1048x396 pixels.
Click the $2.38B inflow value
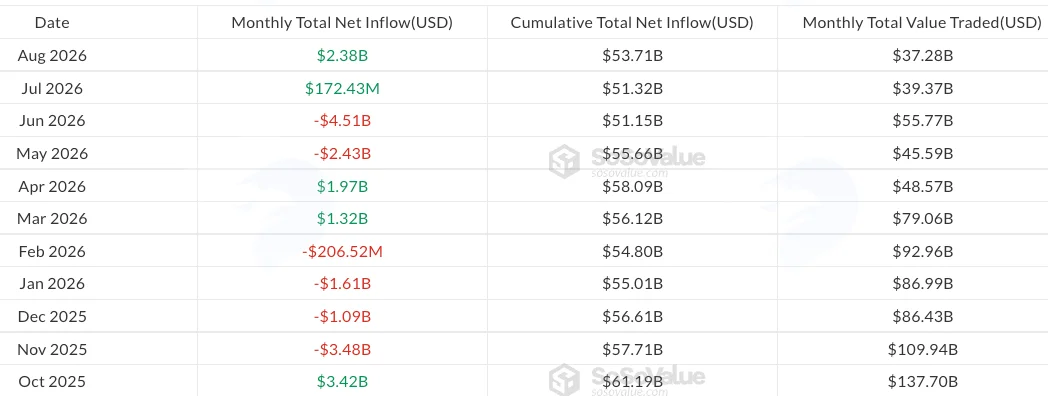[342, 56]
